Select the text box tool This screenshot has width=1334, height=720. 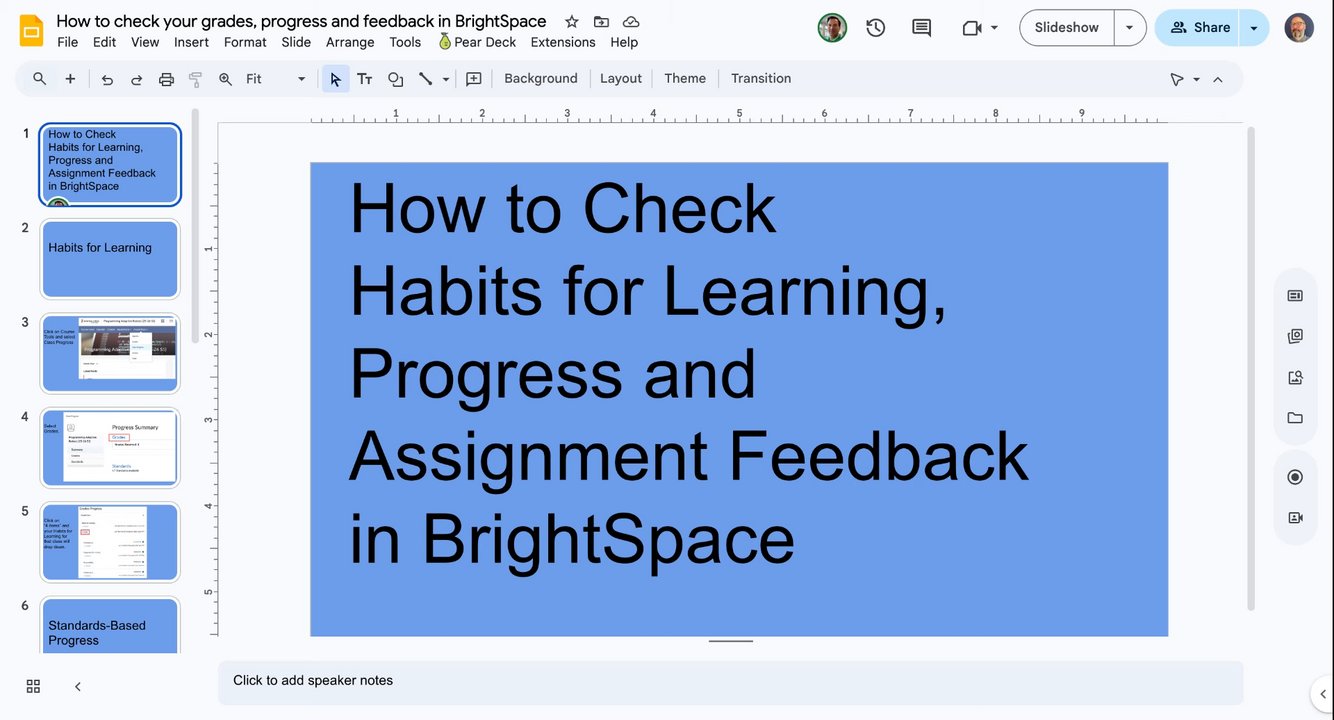pyautogui.click(x=365, y=79)
